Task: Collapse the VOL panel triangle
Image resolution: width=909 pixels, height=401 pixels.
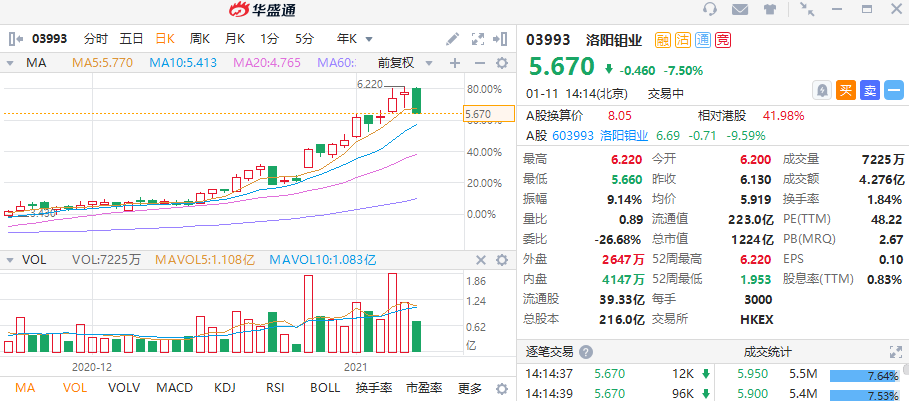Action: (9, 260)
